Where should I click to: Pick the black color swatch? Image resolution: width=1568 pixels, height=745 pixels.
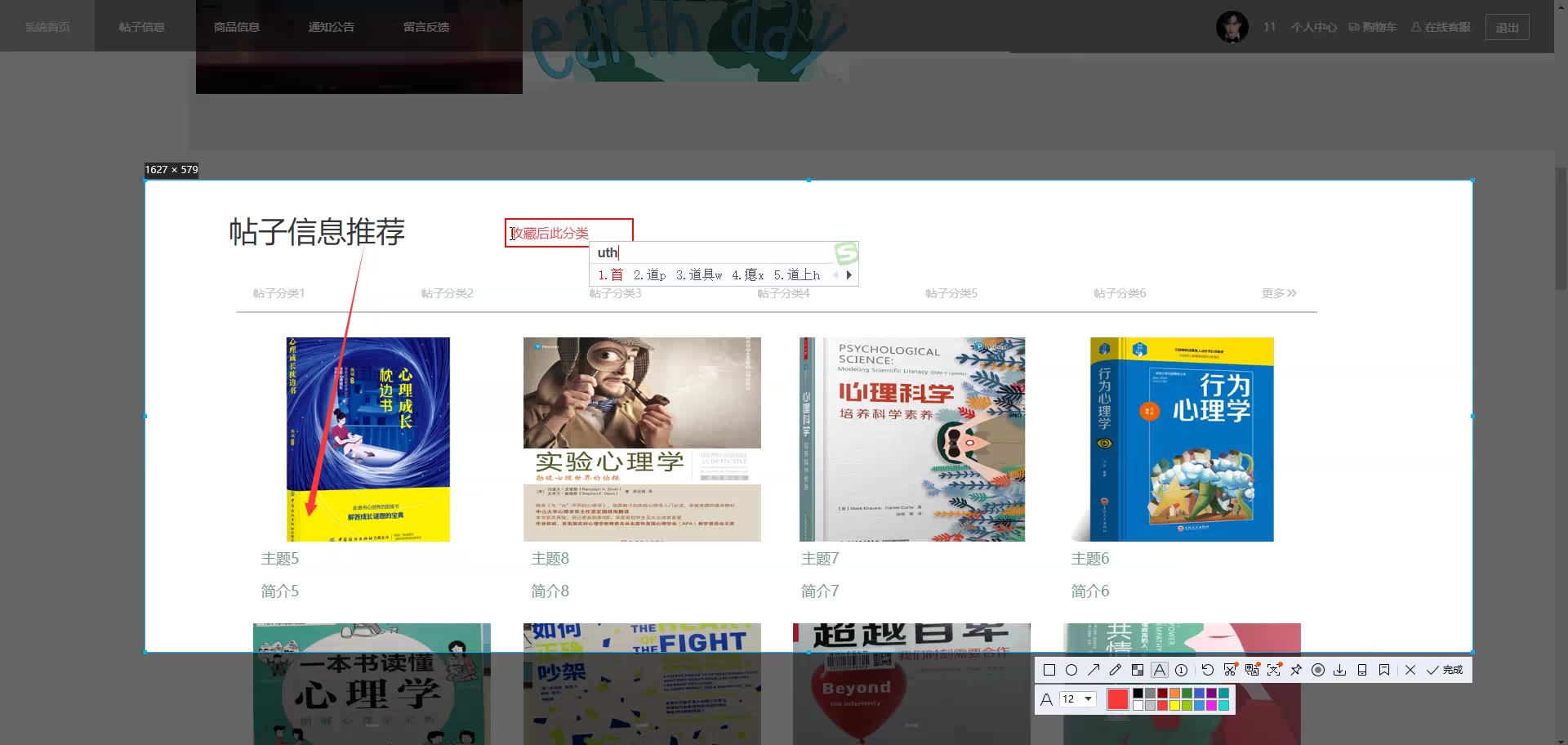coord(1138,694)
